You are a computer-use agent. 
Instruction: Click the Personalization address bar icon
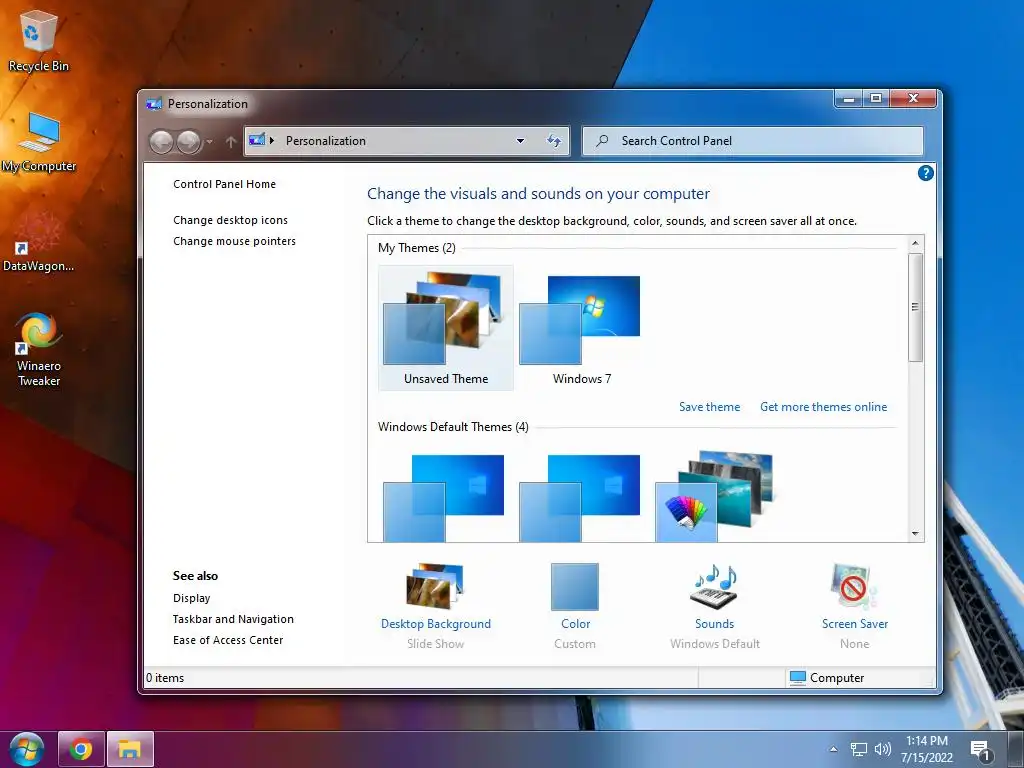click(257, 140)
